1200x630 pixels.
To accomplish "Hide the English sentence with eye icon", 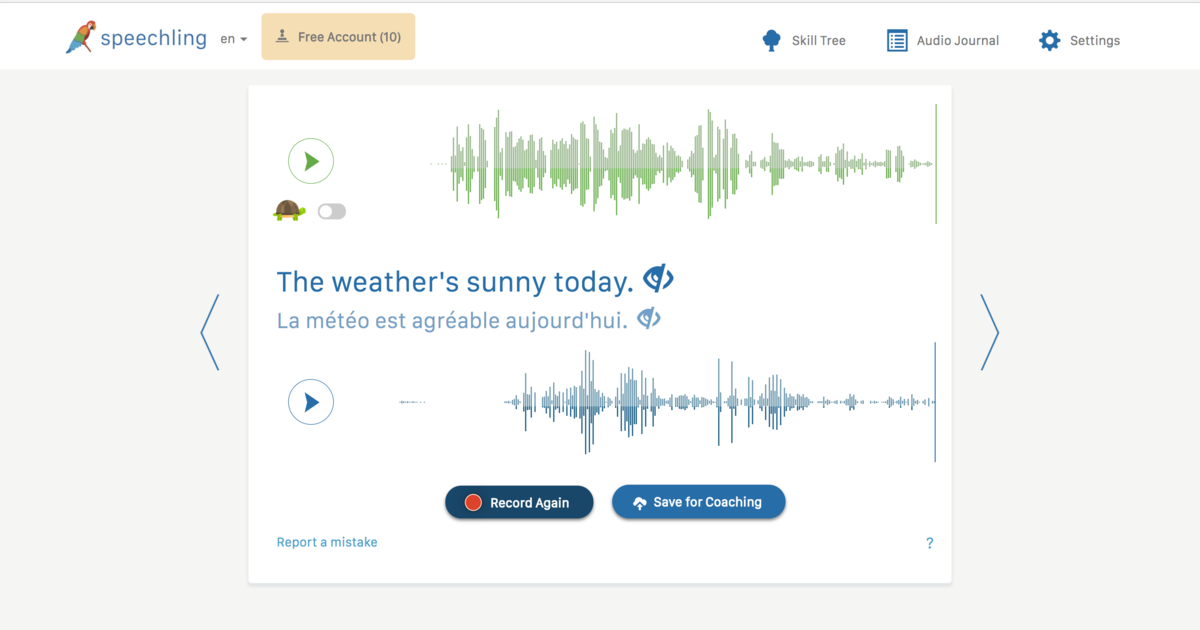I will pos(658,279).
